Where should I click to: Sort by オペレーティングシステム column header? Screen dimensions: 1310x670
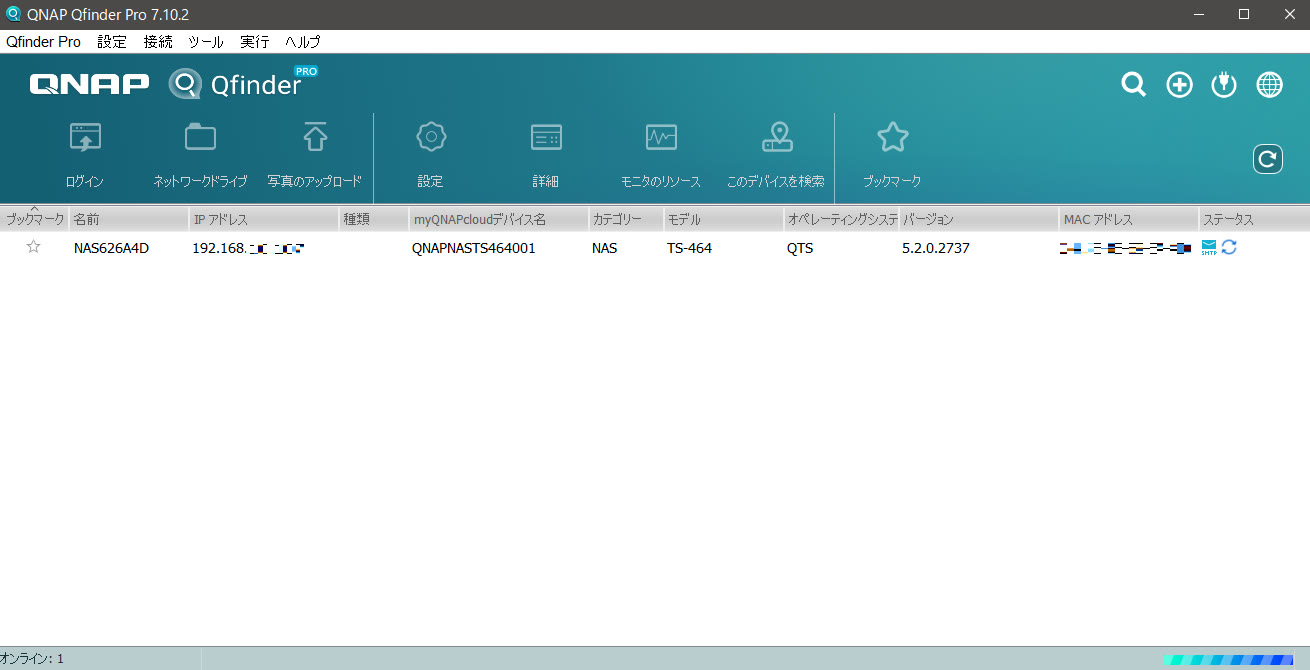click(841, 219)
